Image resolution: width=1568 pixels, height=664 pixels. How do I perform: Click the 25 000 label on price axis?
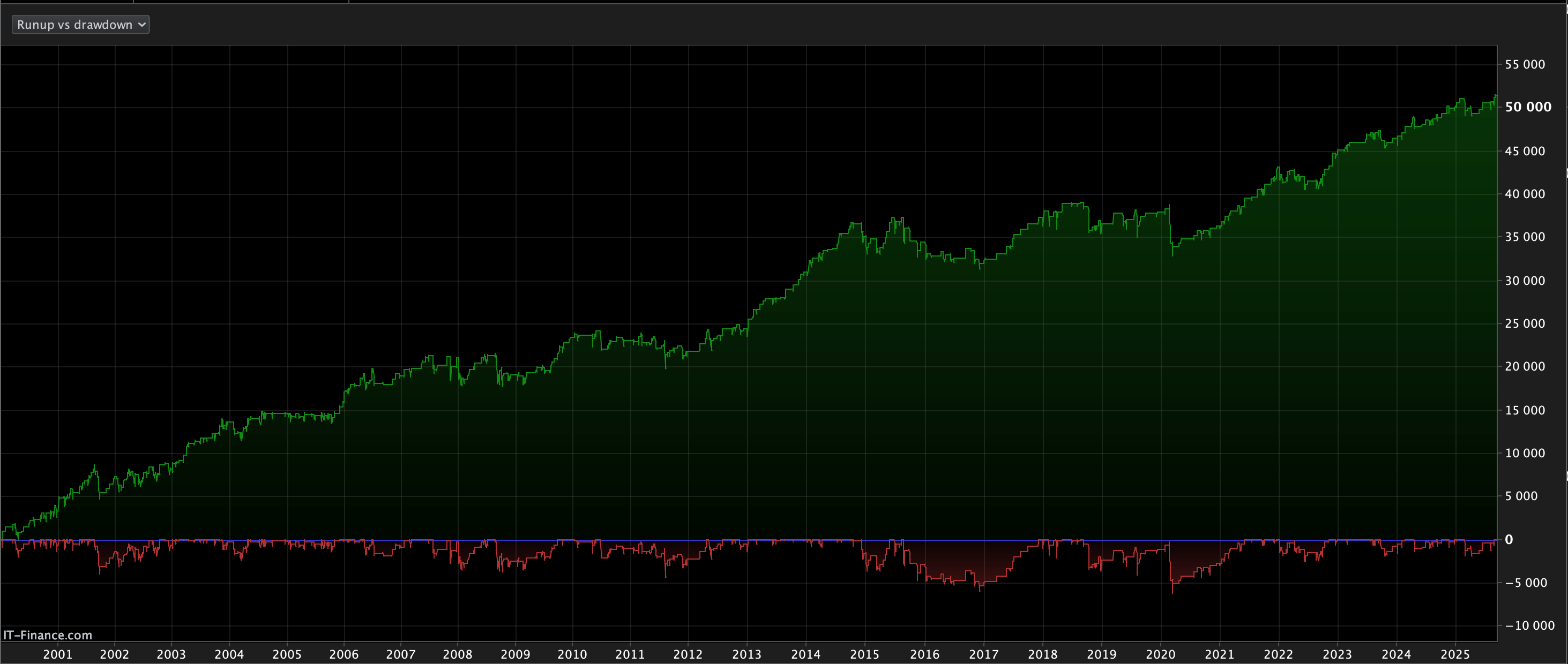click(x=1525, y=323)
